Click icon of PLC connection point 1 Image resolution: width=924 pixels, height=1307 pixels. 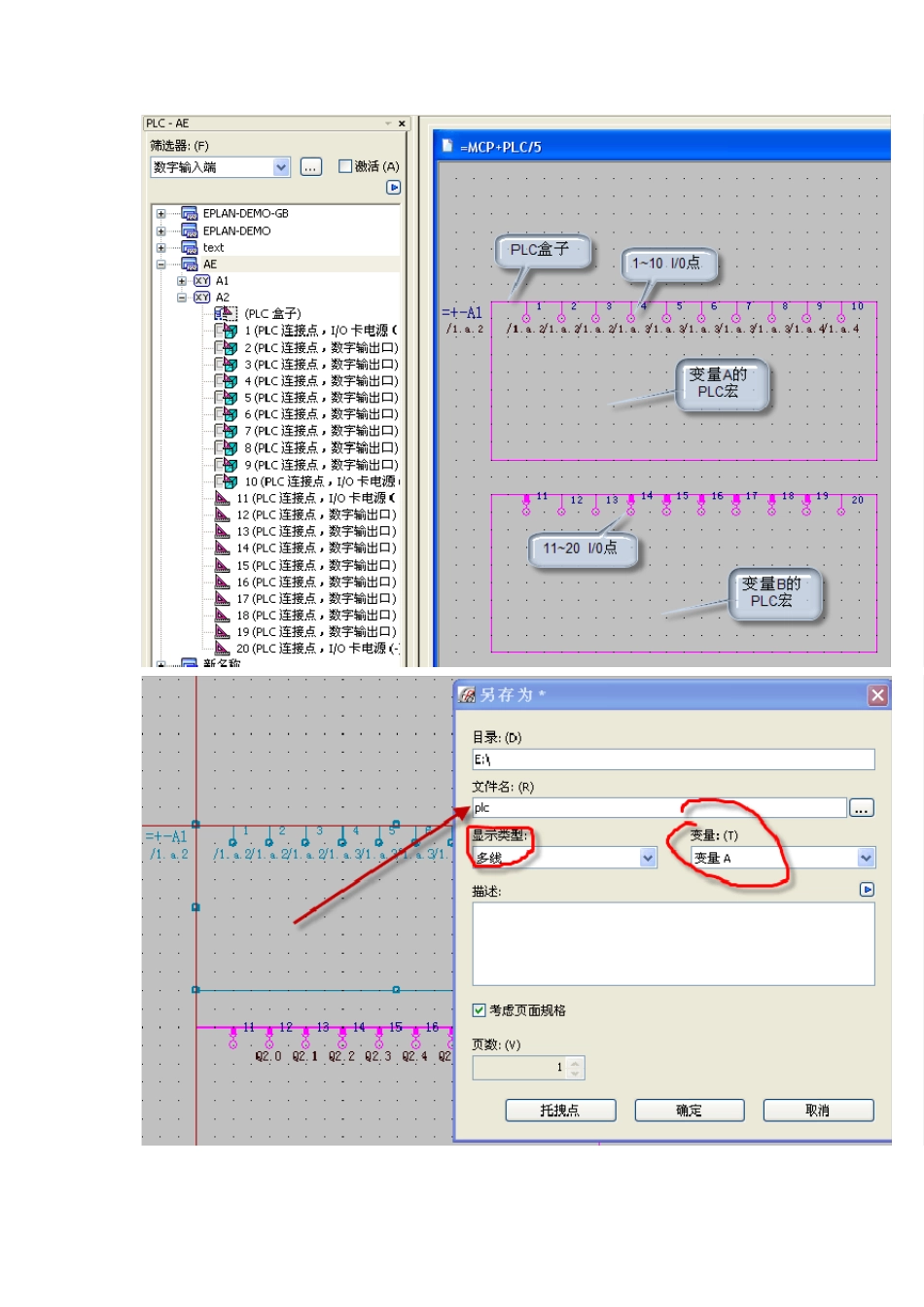pyautogui.click(x=227, y=331)
